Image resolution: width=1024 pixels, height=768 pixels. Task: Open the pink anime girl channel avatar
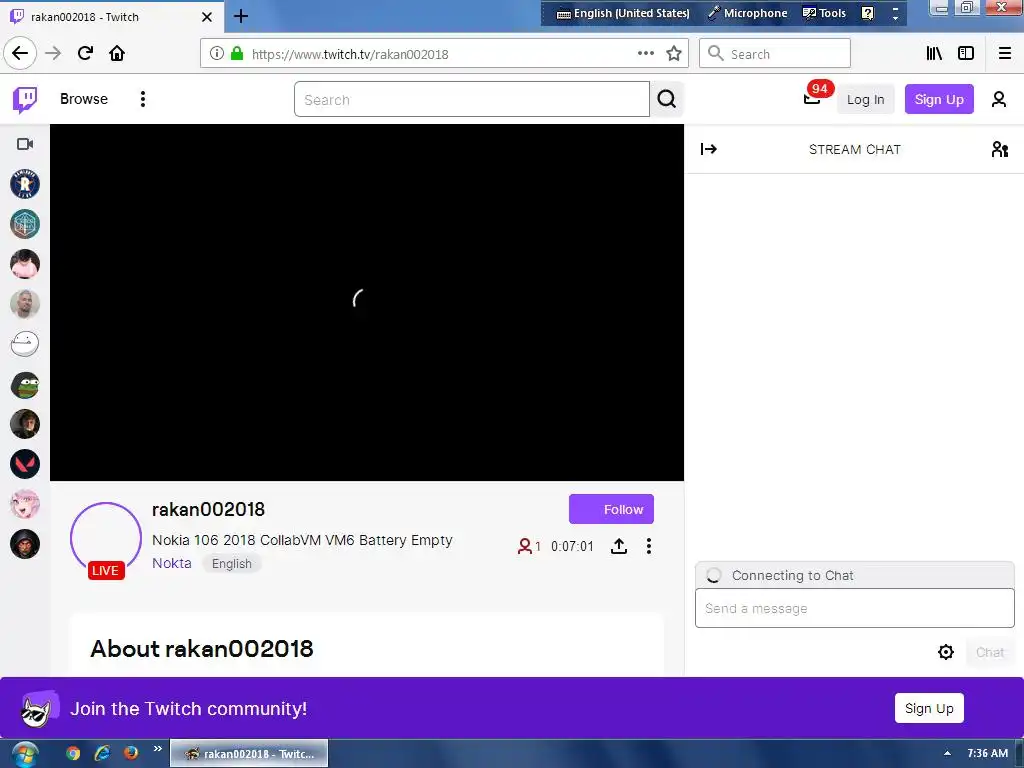pyautogui.click(x=25, y=504)
